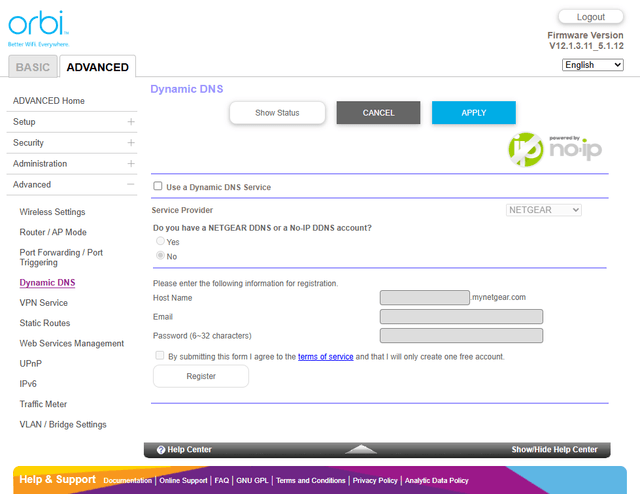Click the APPLY button
This screenshot has width=640, height=494.
point(474,113)
